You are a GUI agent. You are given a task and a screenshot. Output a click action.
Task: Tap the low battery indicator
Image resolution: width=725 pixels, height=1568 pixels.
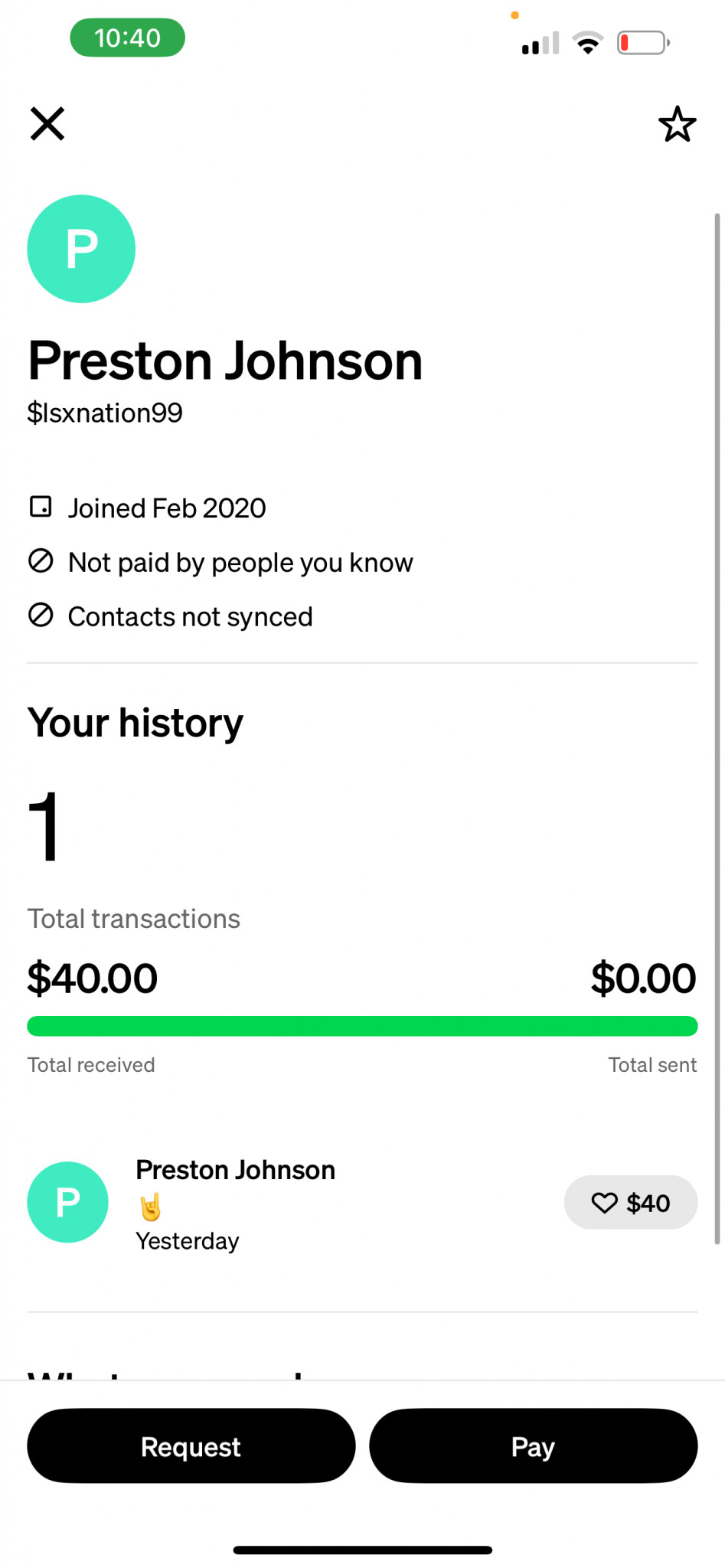tap(643, 43)
